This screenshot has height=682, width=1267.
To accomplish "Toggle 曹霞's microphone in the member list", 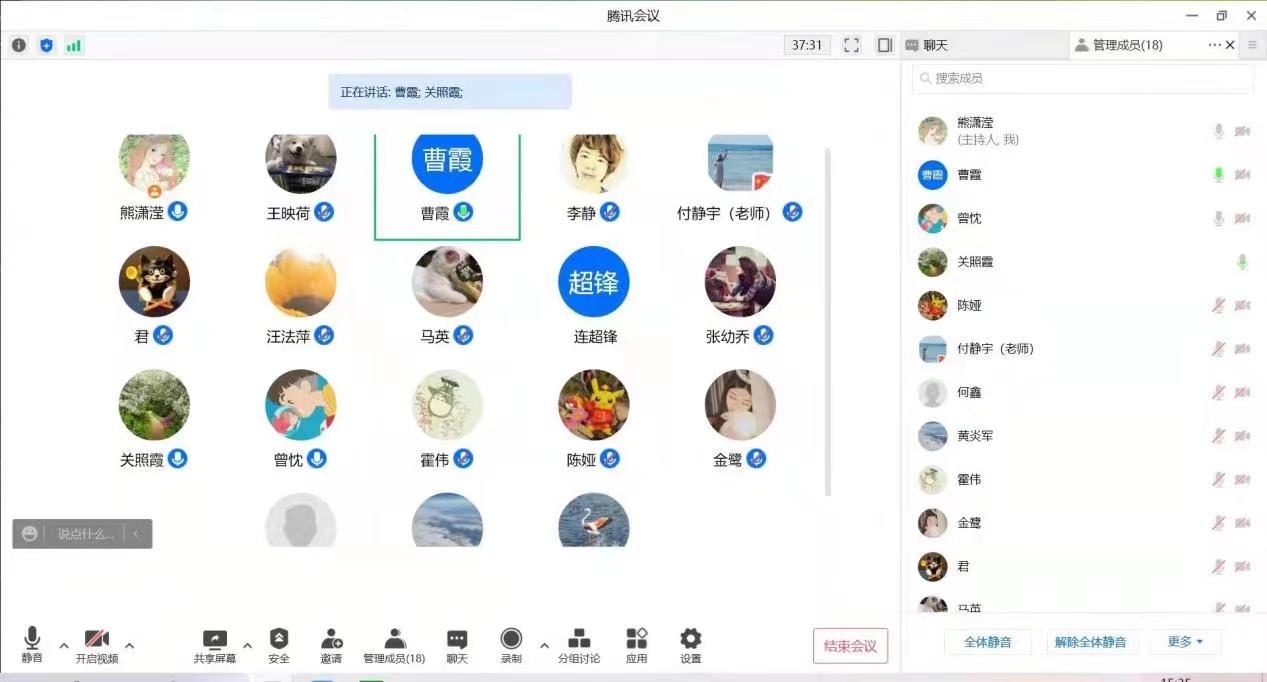I will point(1218,175).
